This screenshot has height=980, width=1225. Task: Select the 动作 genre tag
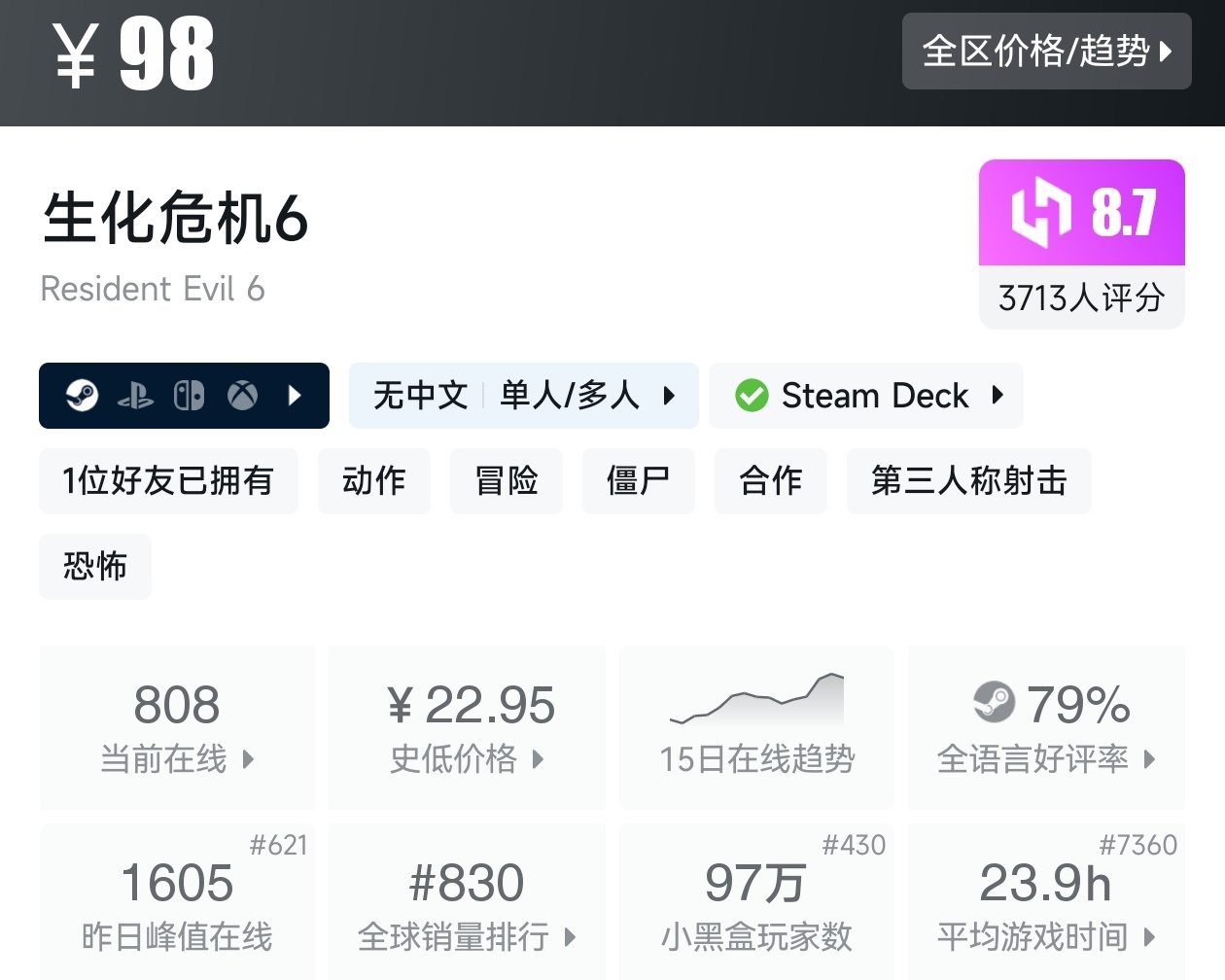coord(374,480)
